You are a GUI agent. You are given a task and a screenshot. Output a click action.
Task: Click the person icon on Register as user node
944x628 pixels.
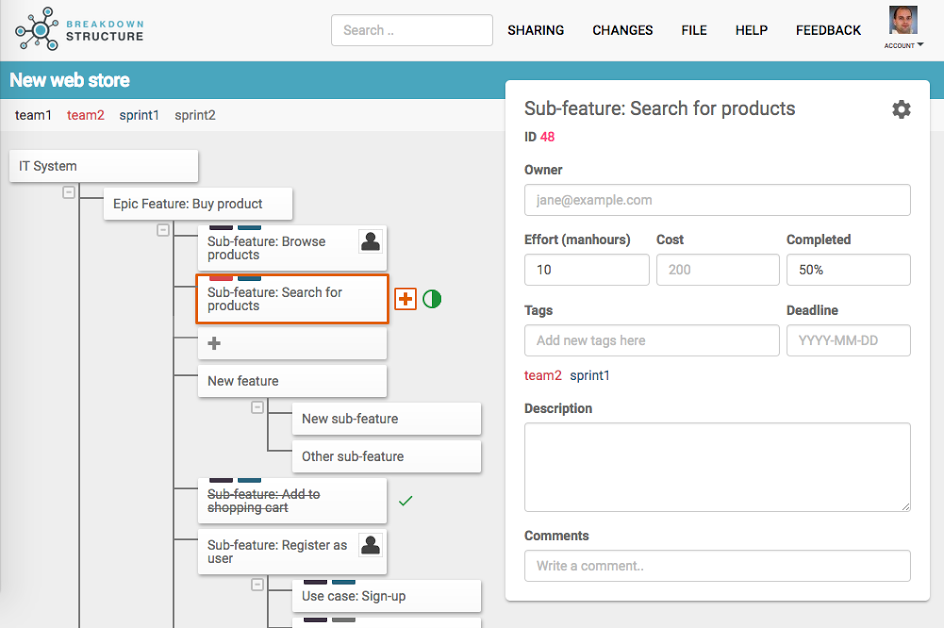point(368,544)
